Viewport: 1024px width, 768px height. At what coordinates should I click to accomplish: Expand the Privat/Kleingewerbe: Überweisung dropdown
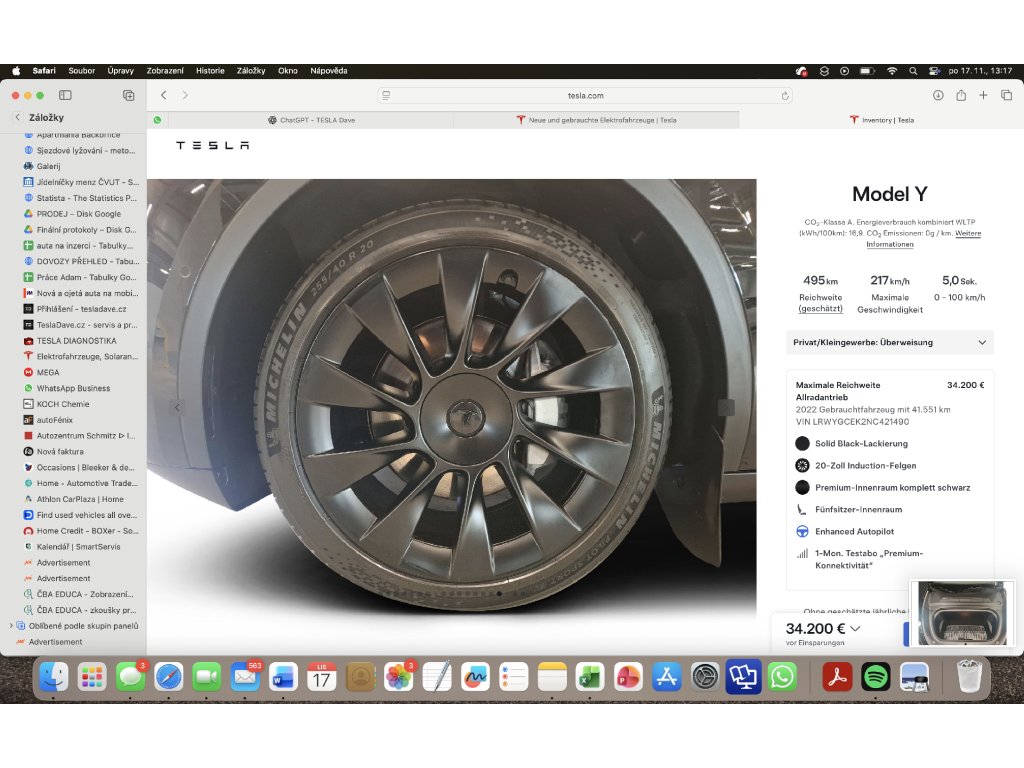coord(889,342)
